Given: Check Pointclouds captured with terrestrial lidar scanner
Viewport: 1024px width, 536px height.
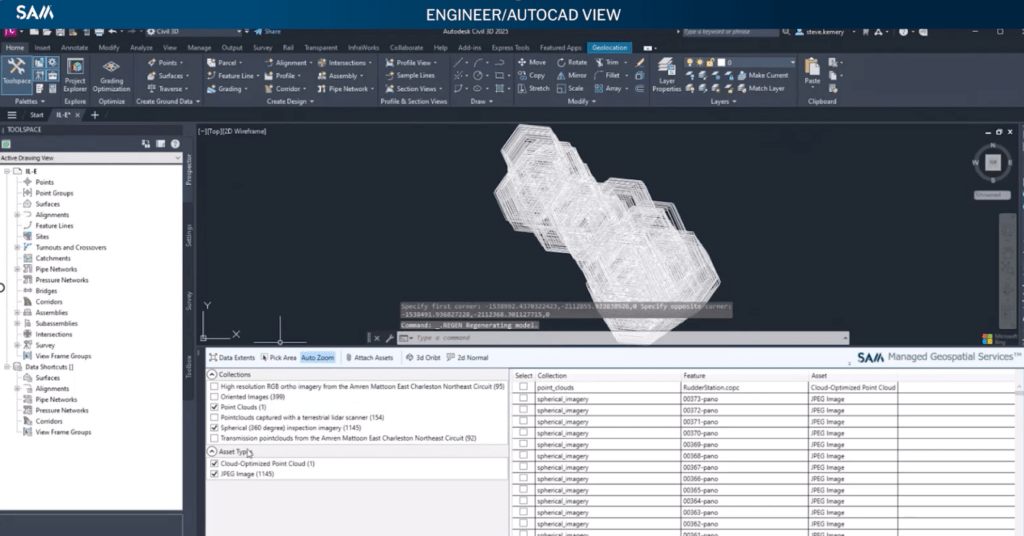Looking at the screenshot, I should point(214,418).
